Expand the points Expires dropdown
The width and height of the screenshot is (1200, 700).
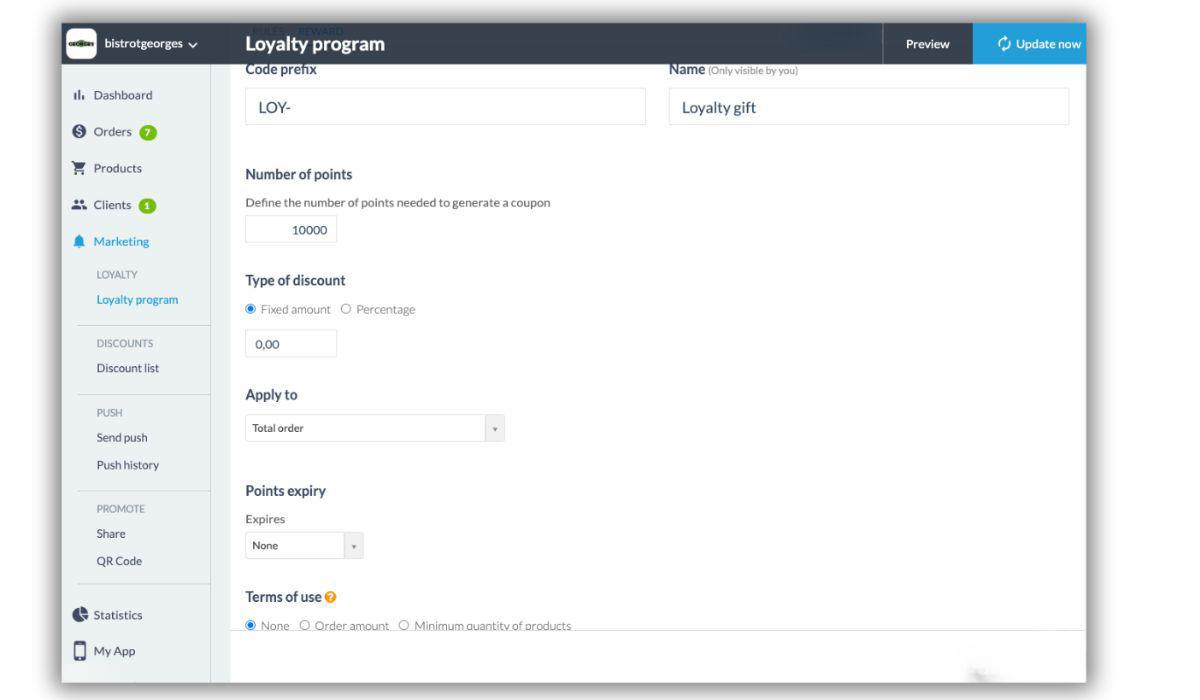tap(304, 546)
